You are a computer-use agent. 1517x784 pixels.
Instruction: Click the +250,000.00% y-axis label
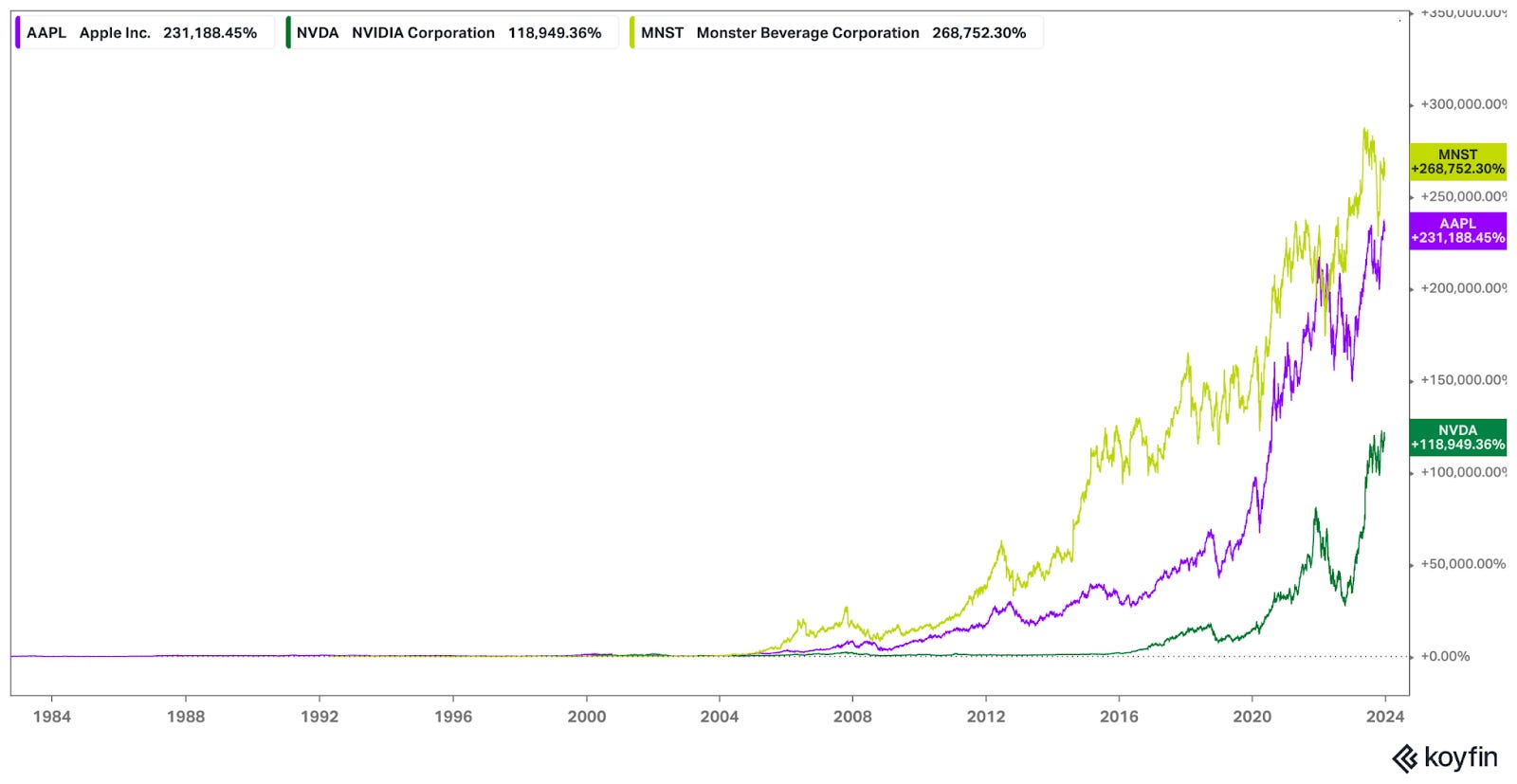click(x=1463, y=196)
